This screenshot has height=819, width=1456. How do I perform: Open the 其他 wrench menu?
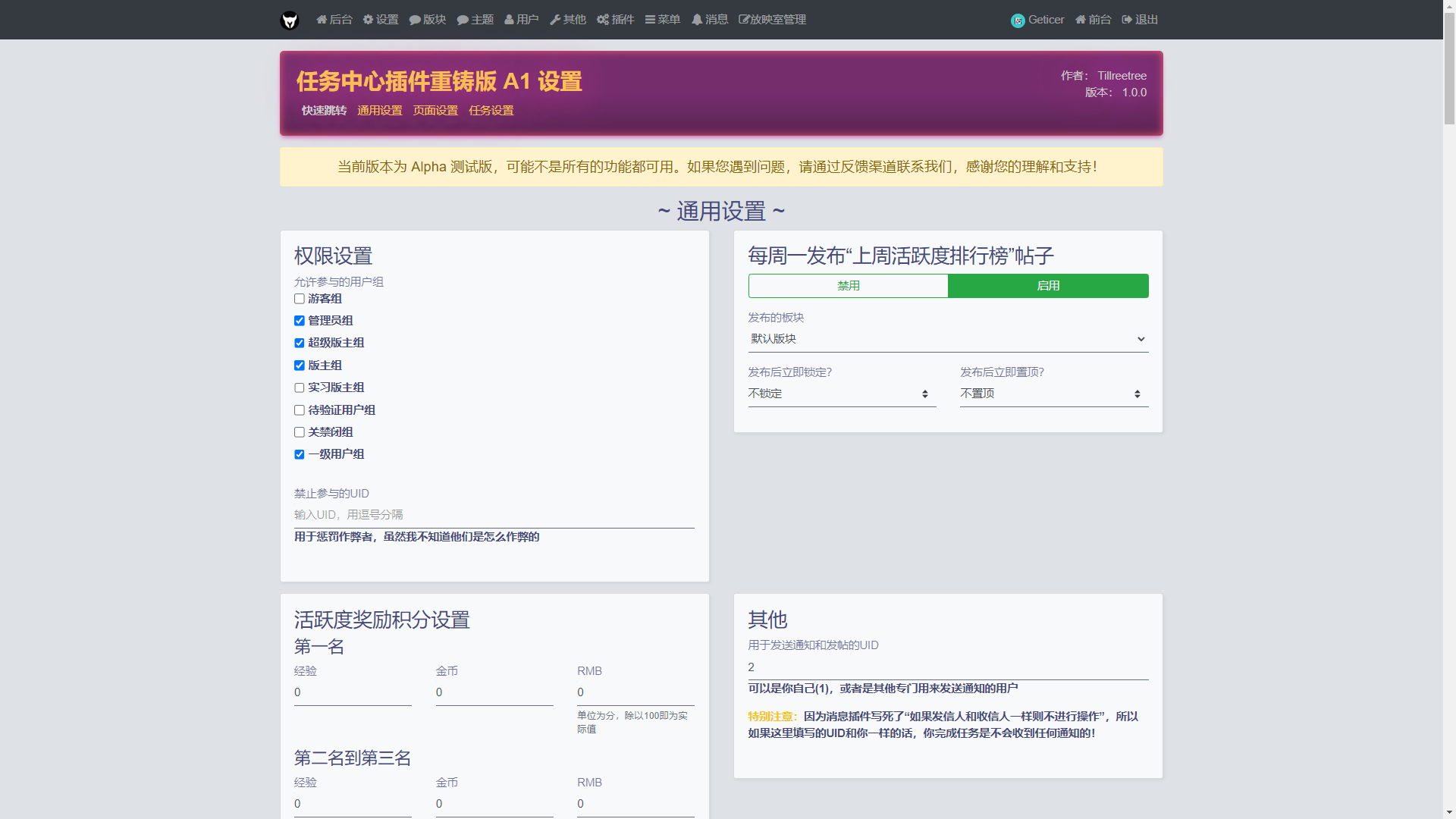coord(568,20)
